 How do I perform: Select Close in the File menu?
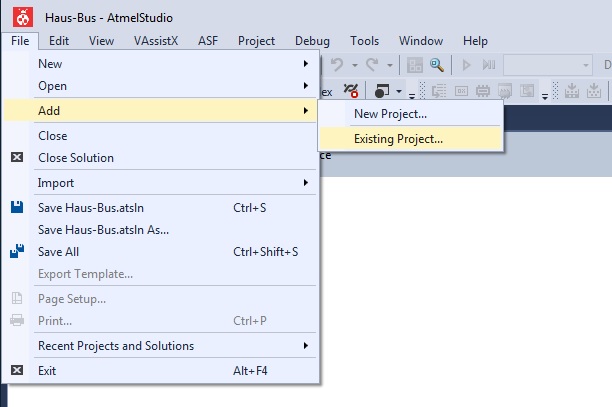[161, 136]
